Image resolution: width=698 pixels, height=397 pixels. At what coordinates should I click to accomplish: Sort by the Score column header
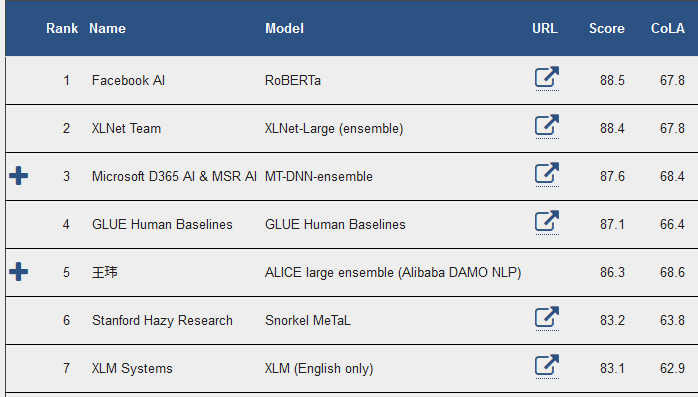click(607, 28)
